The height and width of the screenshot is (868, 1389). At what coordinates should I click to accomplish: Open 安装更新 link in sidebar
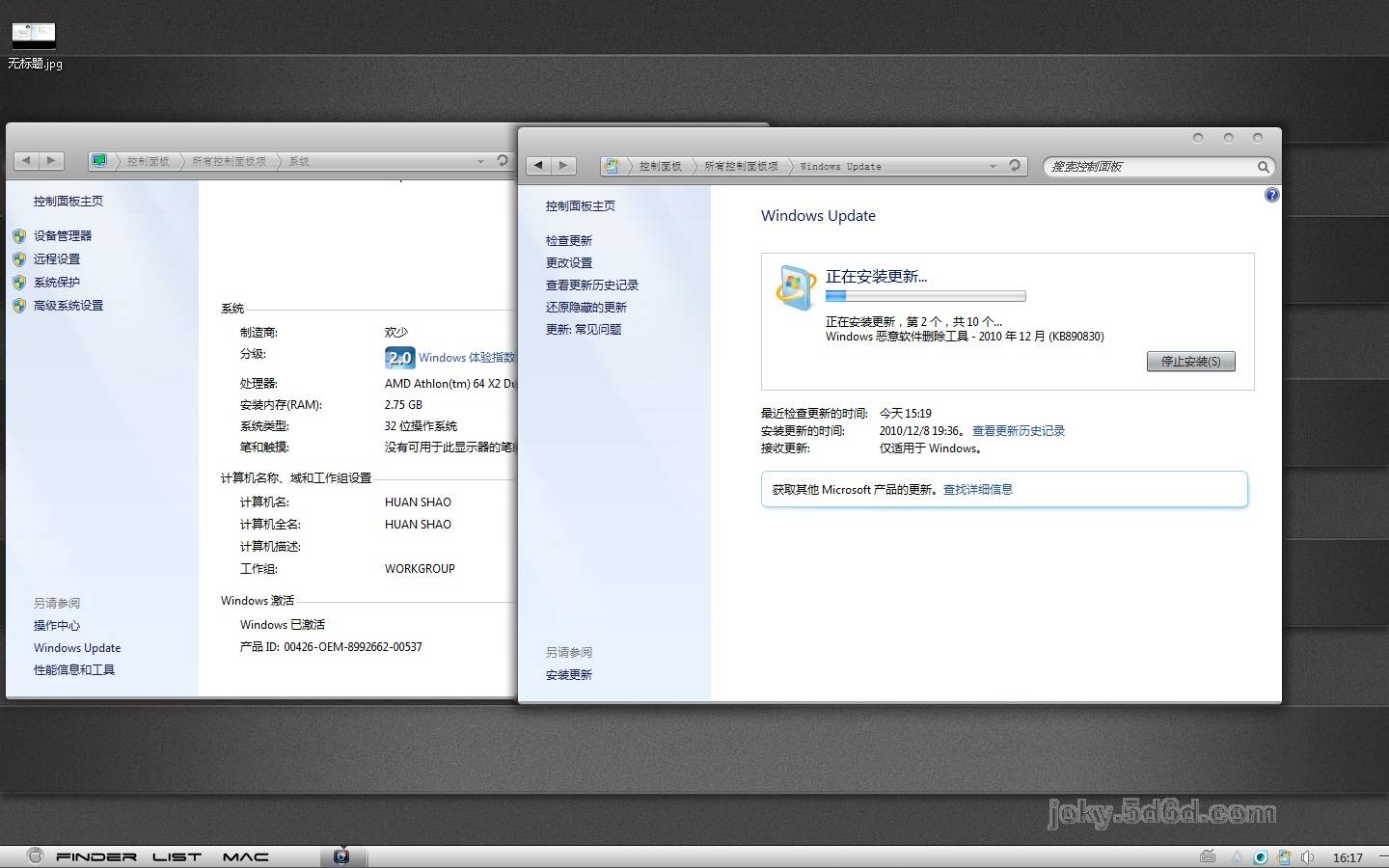pos(569,675)
